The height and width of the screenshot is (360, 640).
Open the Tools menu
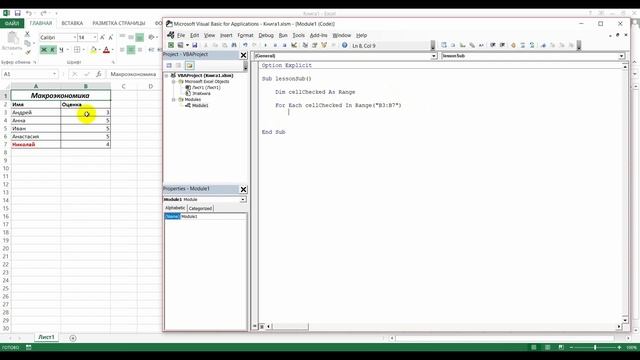coord(298,36)
